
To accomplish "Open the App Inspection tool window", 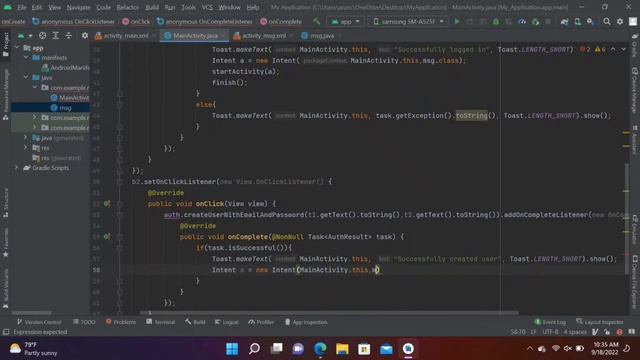I will coord(306,322).
